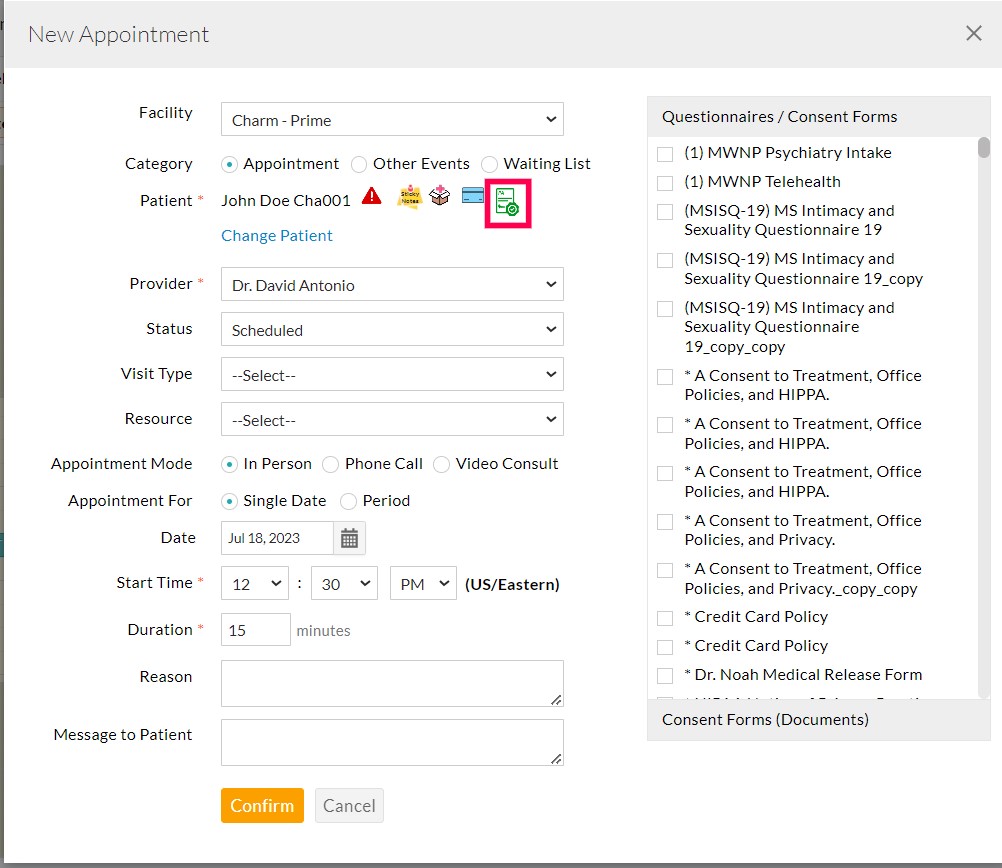Click the red alert warning icon

point(371,198)
